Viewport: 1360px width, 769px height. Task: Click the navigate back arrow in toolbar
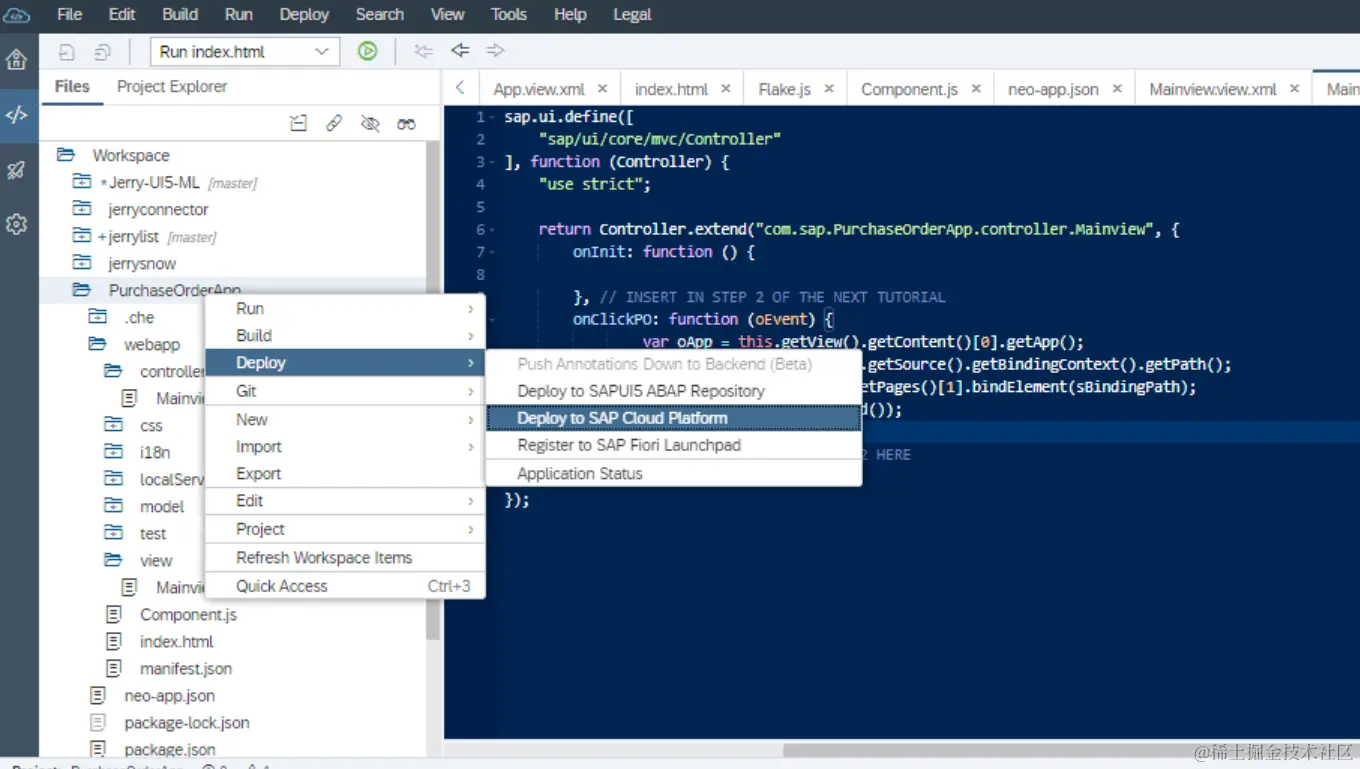pos(460,51)
